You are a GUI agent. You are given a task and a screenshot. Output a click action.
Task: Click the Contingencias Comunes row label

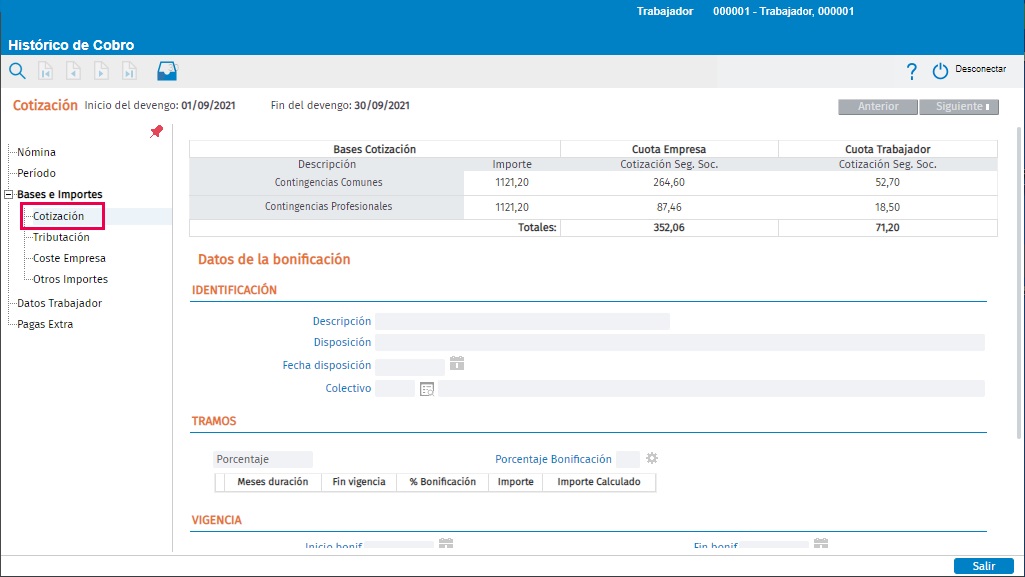(x=328, y=182)
